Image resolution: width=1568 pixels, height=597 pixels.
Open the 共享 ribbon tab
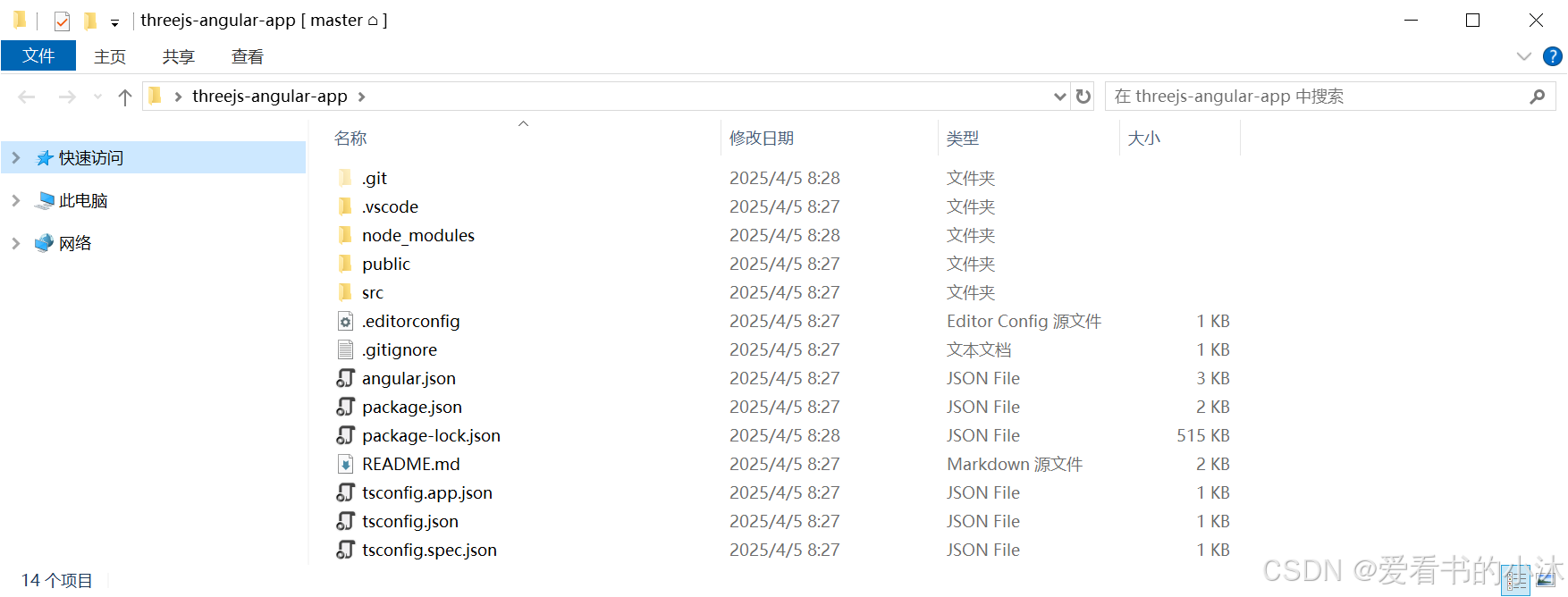pos(179,56)
